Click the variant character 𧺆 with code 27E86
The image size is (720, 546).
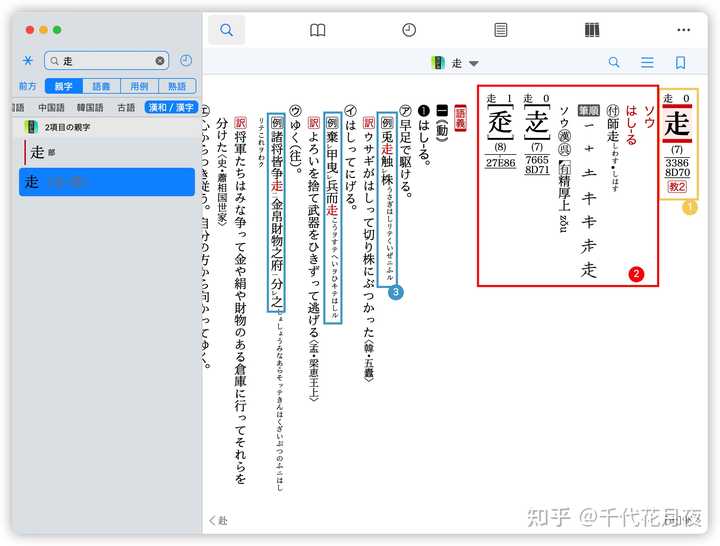click(500, 123)
